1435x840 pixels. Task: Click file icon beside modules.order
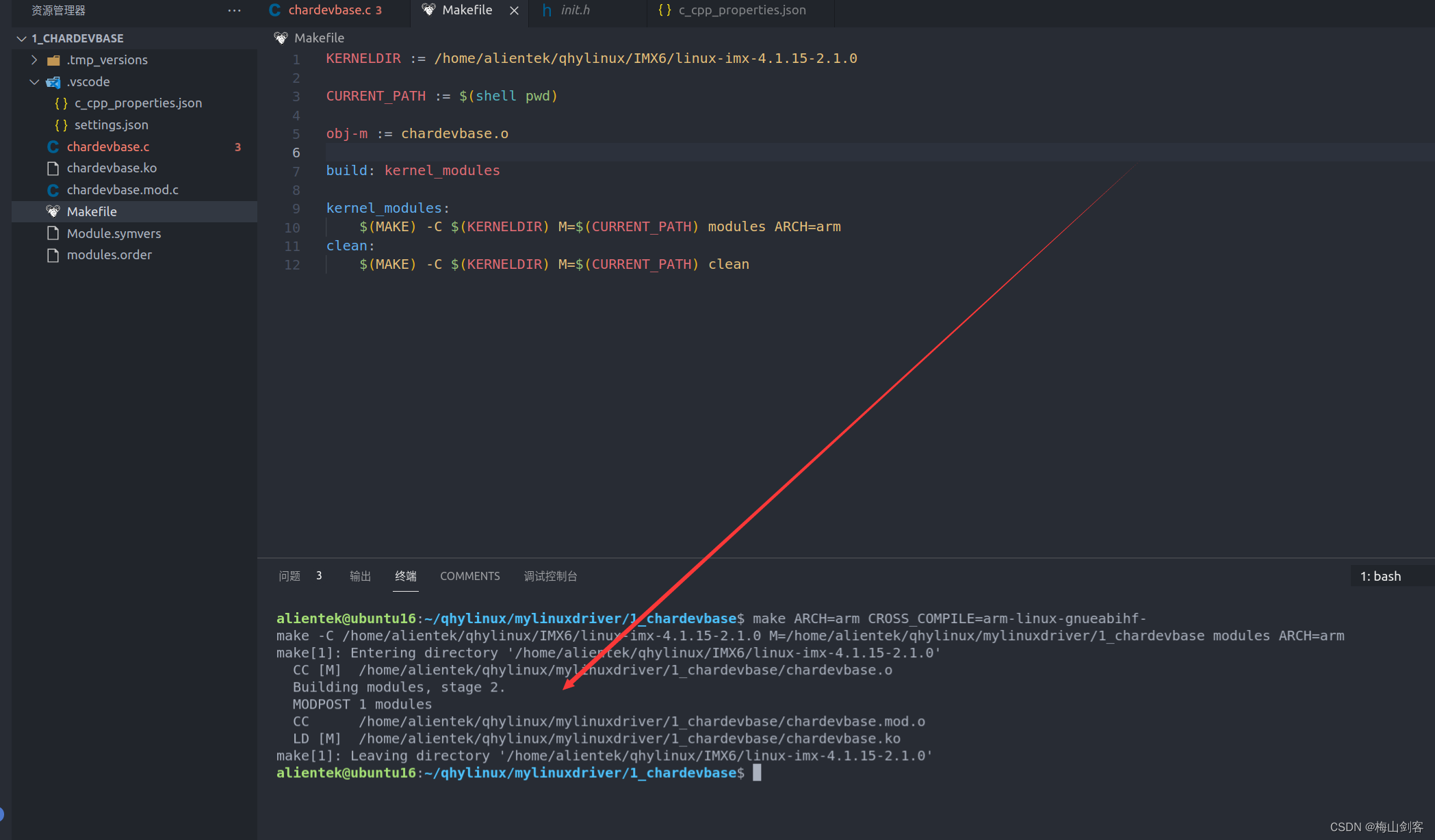(53, 255)
